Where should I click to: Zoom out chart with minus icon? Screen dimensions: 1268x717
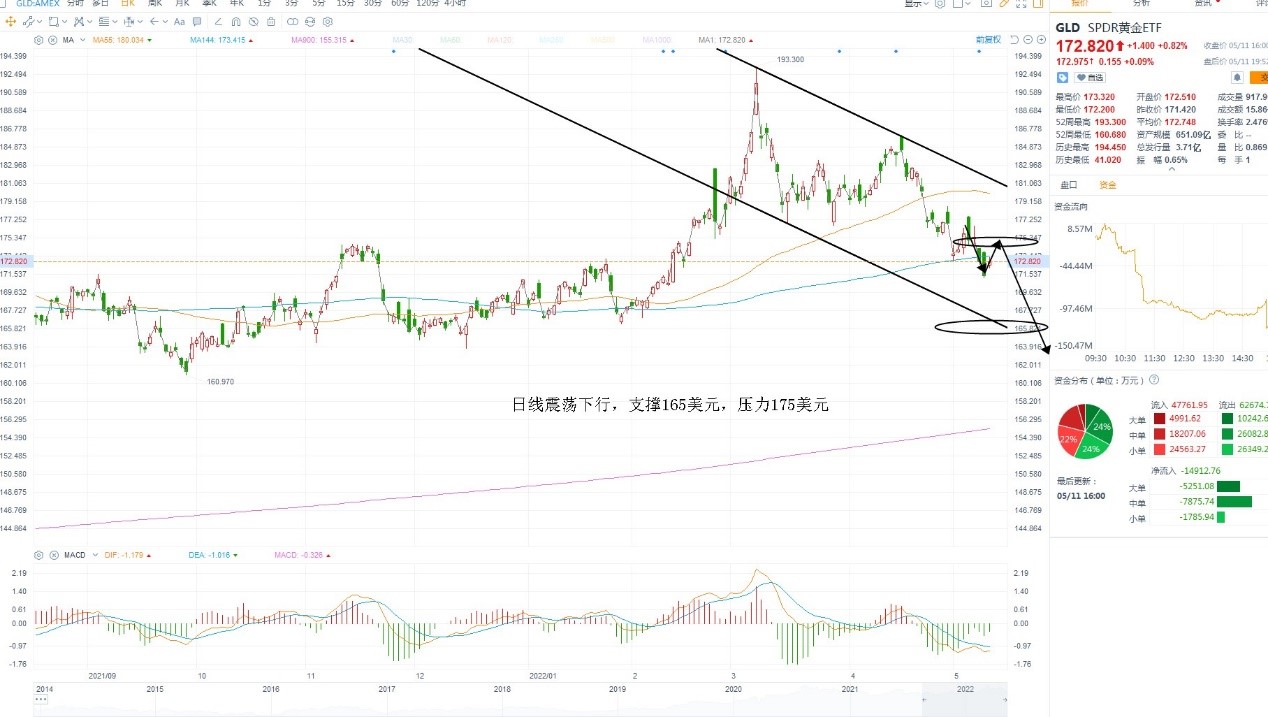coord(1028,39)
